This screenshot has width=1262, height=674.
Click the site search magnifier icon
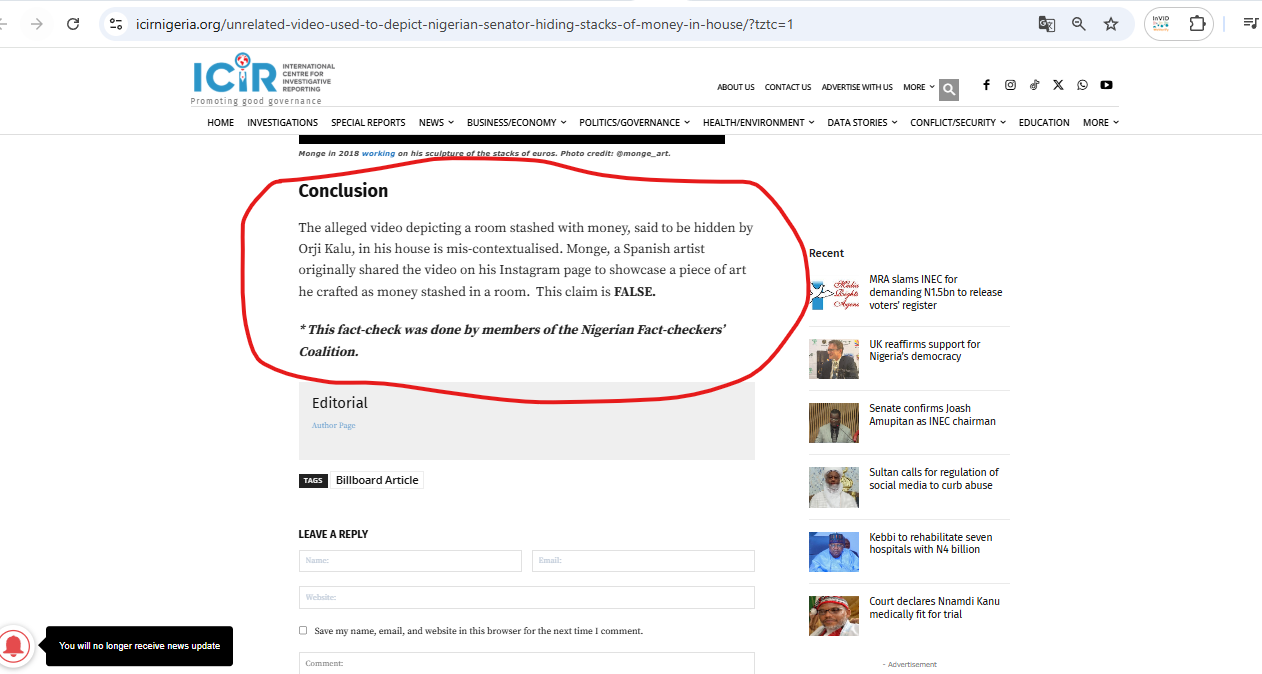pyautogui.click(x=949, y=90)
